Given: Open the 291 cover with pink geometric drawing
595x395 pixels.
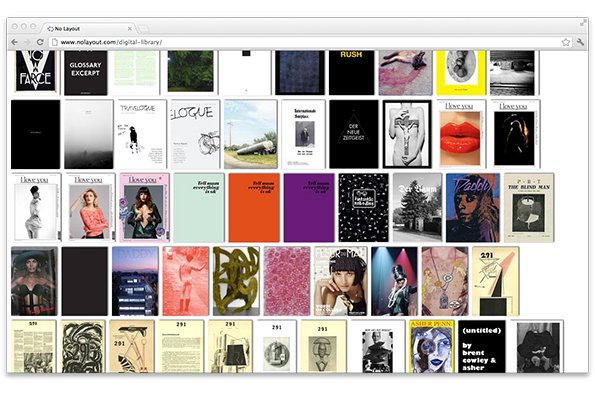Looking at the screenshot, I should pos(496,281).
